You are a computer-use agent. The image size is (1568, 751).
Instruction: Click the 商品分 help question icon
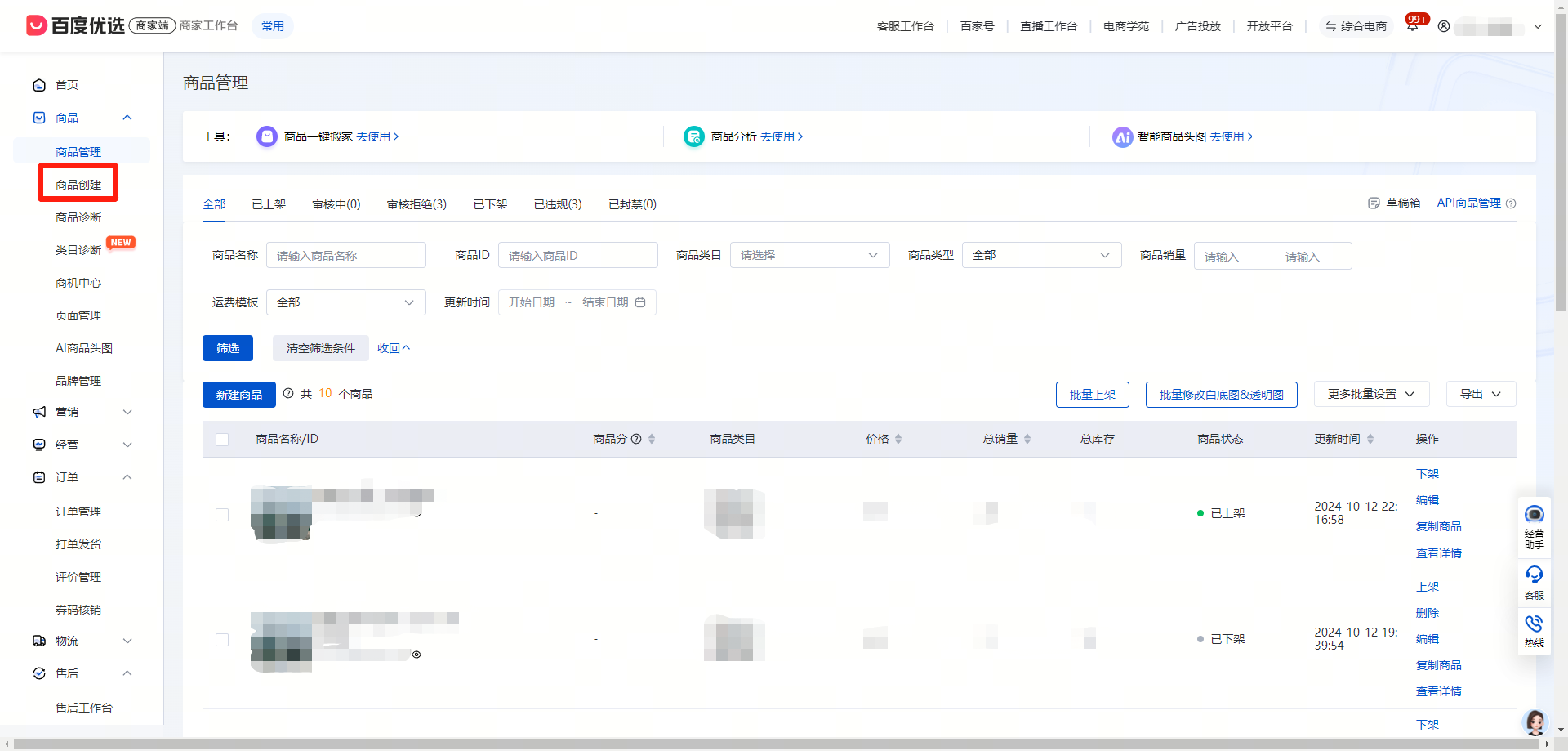(636, 439)
